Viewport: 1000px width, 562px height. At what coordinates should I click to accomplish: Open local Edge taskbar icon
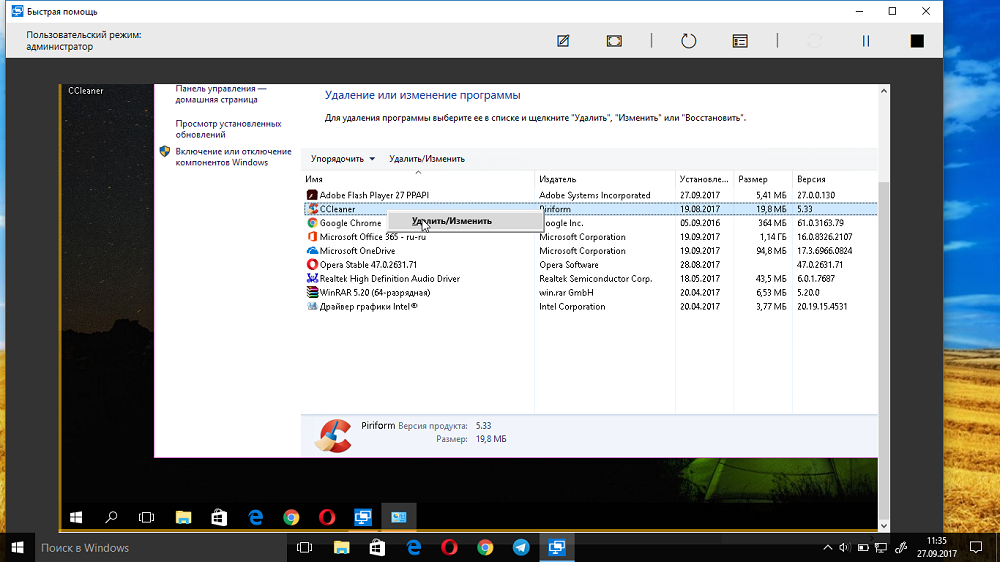(x=413, y=548)
